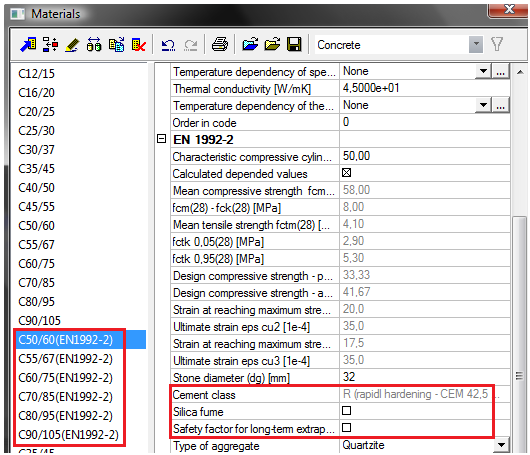Click the Save floppy disk icon

point(294,44)
